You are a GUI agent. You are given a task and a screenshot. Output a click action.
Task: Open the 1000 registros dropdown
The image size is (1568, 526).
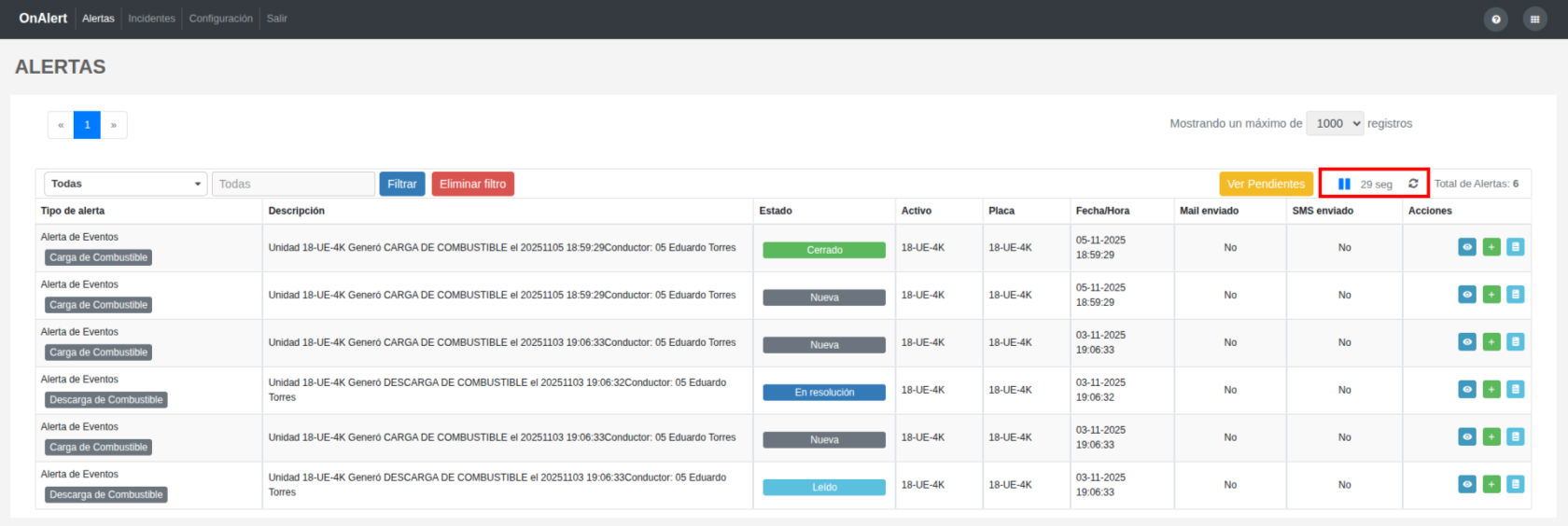click(1336, 123)
